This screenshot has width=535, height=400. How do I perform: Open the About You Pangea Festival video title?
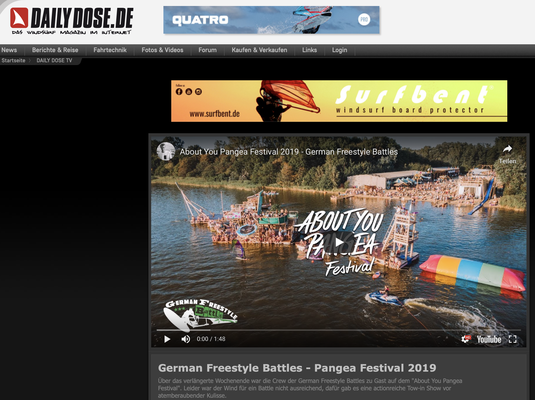pyautogui.click(x=289, y=152)
